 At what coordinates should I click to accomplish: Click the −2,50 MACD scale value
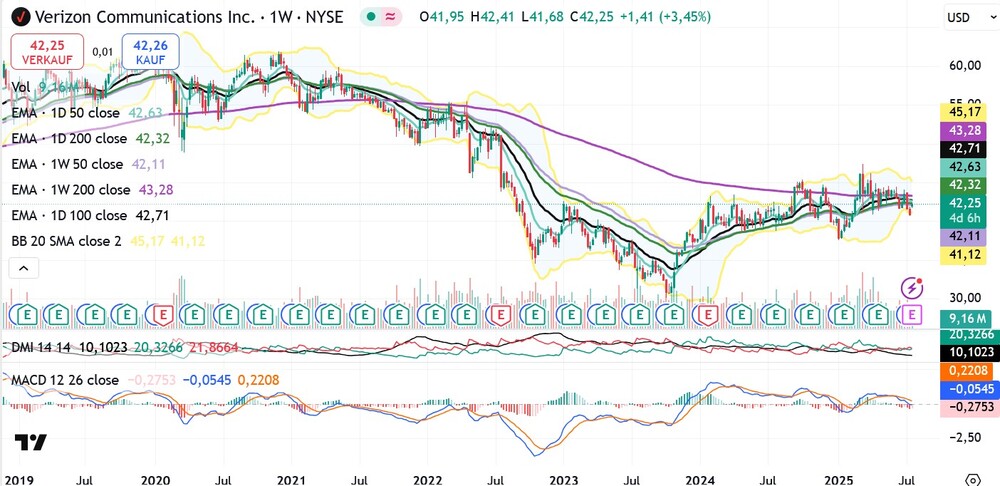(965, 438)
